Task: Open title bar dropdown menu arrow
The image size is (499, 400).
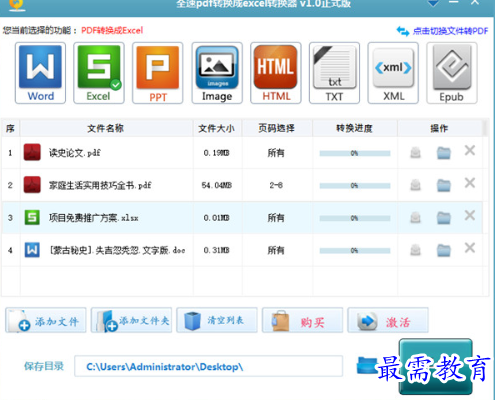Action: [x=433, y=3]
